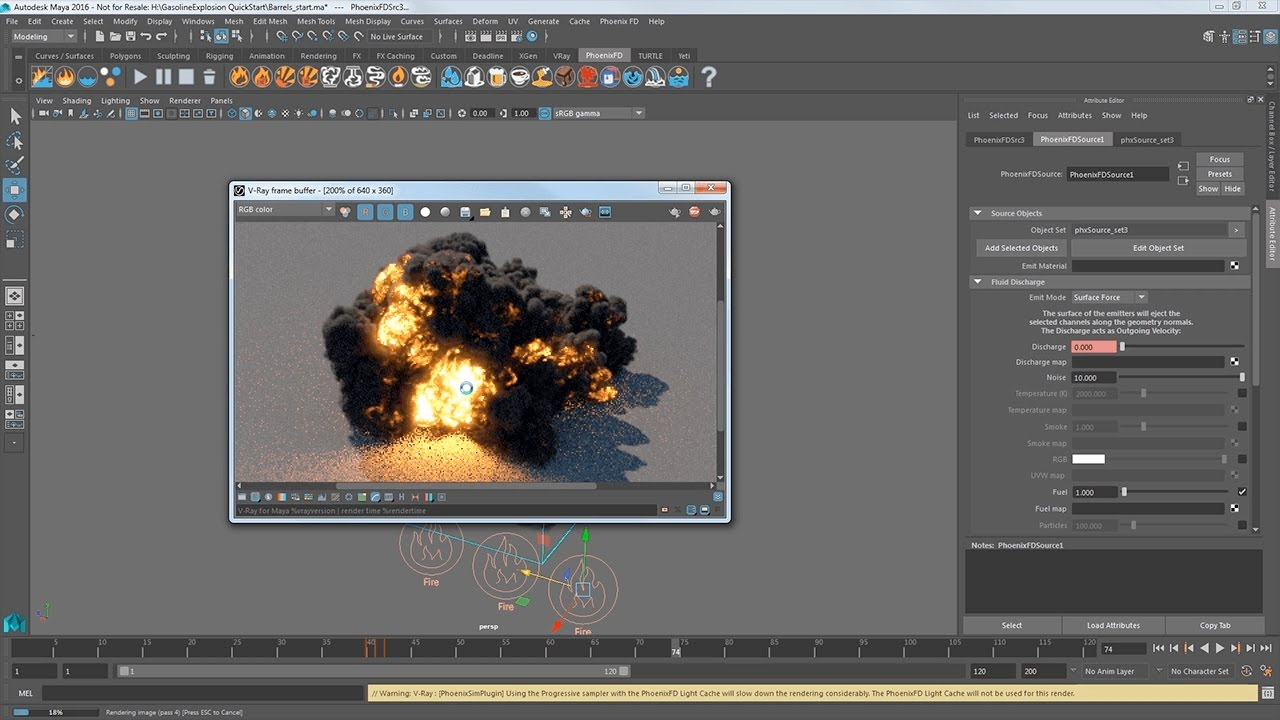The width and height of the screenshot is (1280, 720).
Task: Click the milk carton preset shelf icon
Action: [x=473, y=76]
